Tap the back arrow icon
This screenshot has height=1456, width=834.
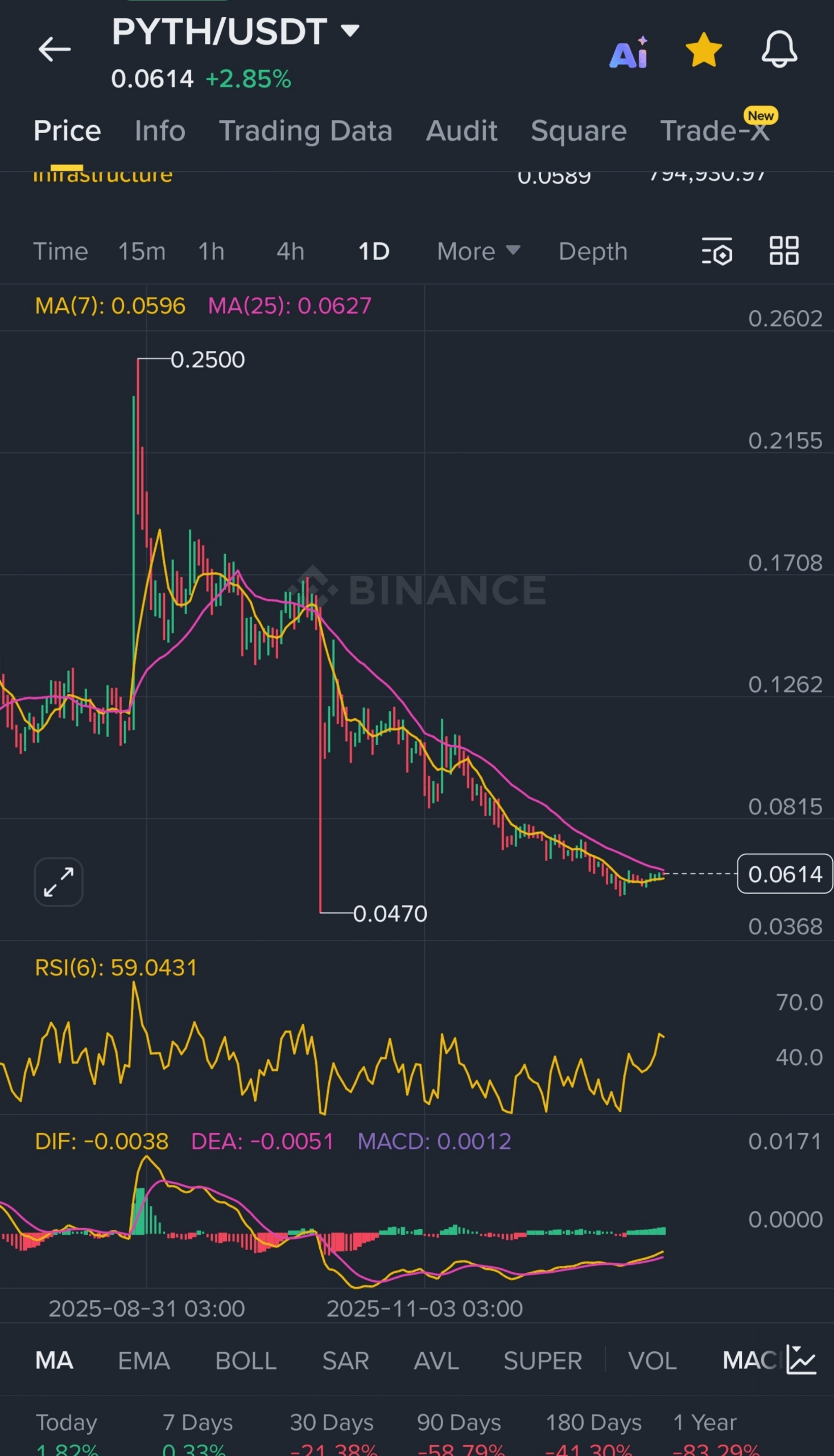pyautogui.click(x=55, y=49)
